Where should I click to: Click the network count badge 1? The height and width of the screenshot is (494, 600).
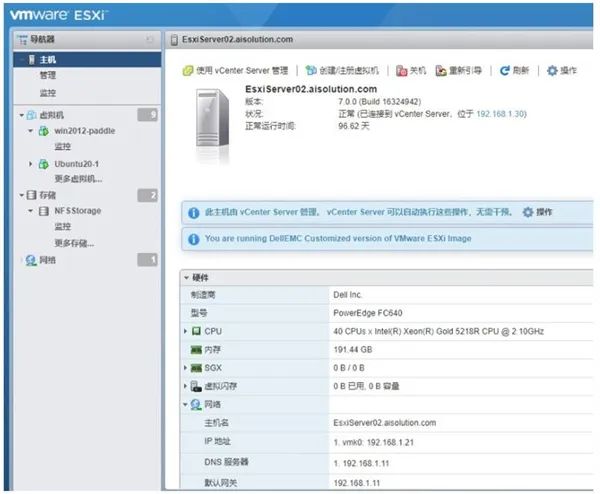[147, 260]
